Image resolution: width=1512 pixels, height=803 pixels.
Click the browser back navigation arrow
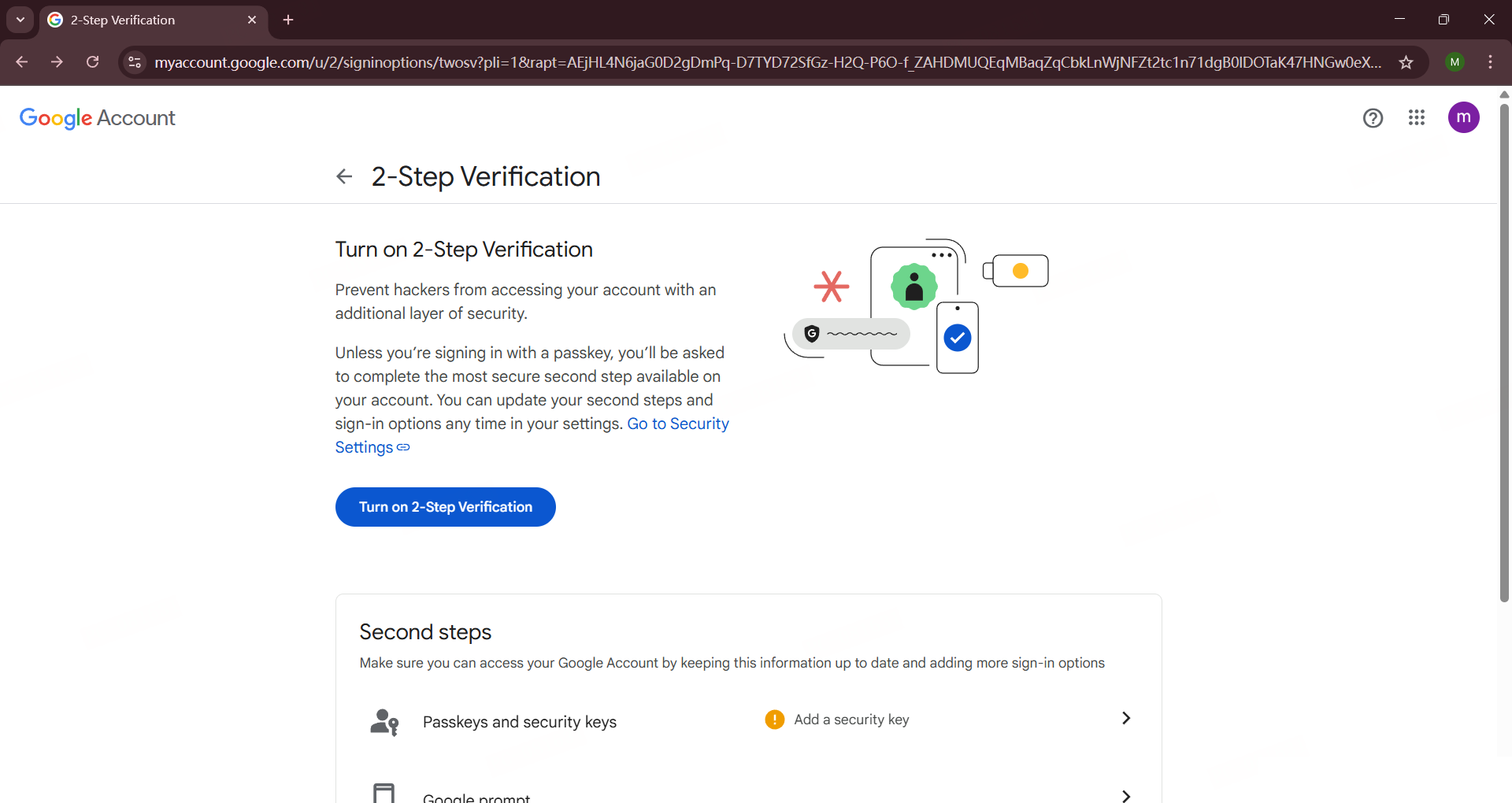pyautogui.click(x=22, y=62)
